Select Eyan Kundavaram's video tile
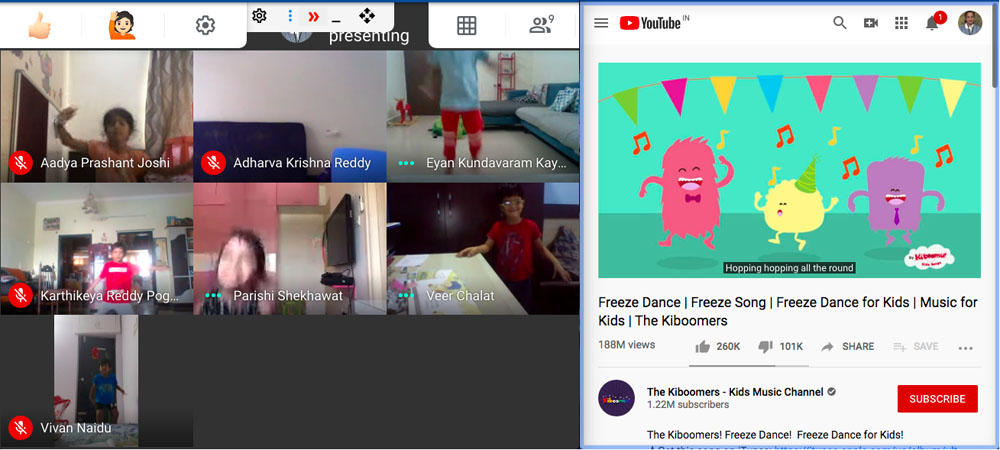This screenshot has width=1000, height=450. tap(483, 117)
